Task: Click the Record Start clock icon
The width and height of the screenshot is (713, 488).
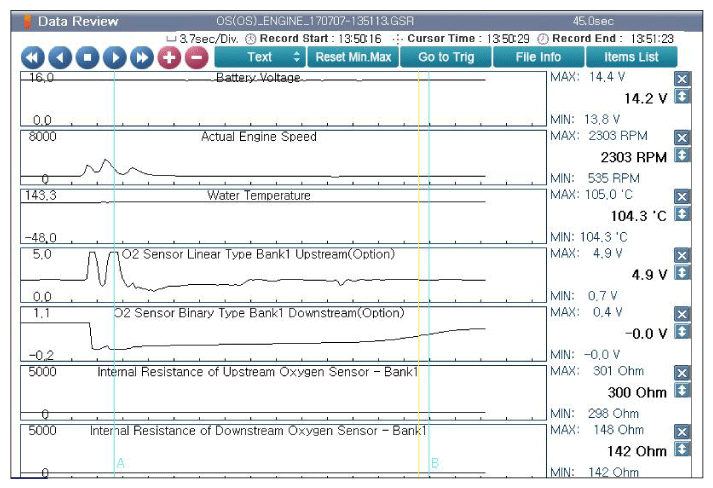Action: click(251, 39)
